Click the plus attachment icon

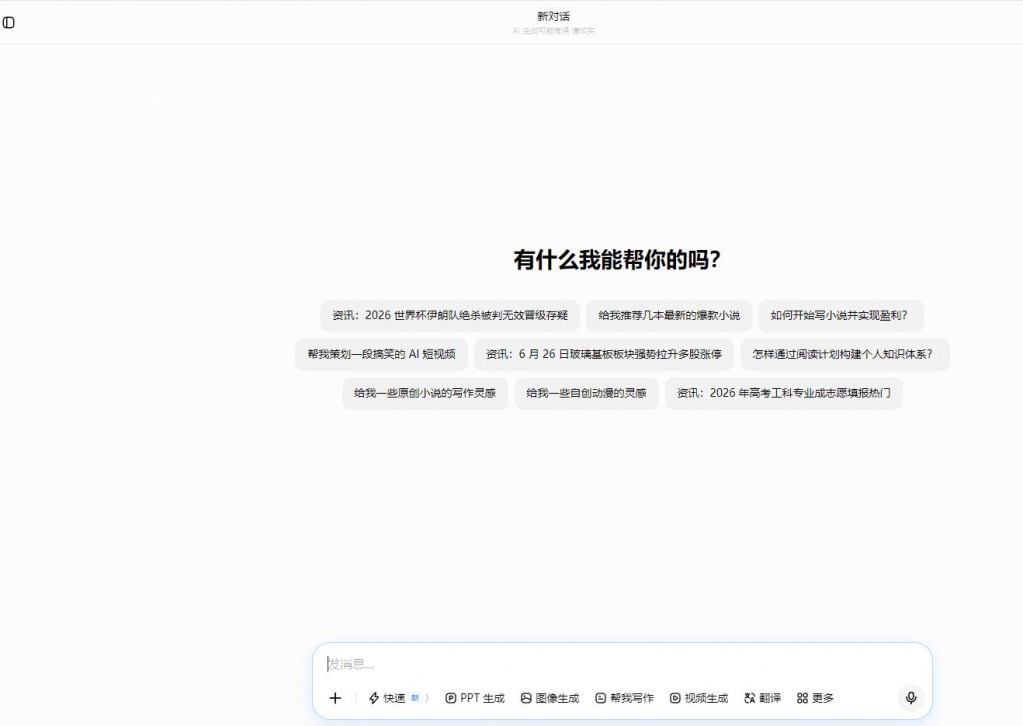point(335,698)
